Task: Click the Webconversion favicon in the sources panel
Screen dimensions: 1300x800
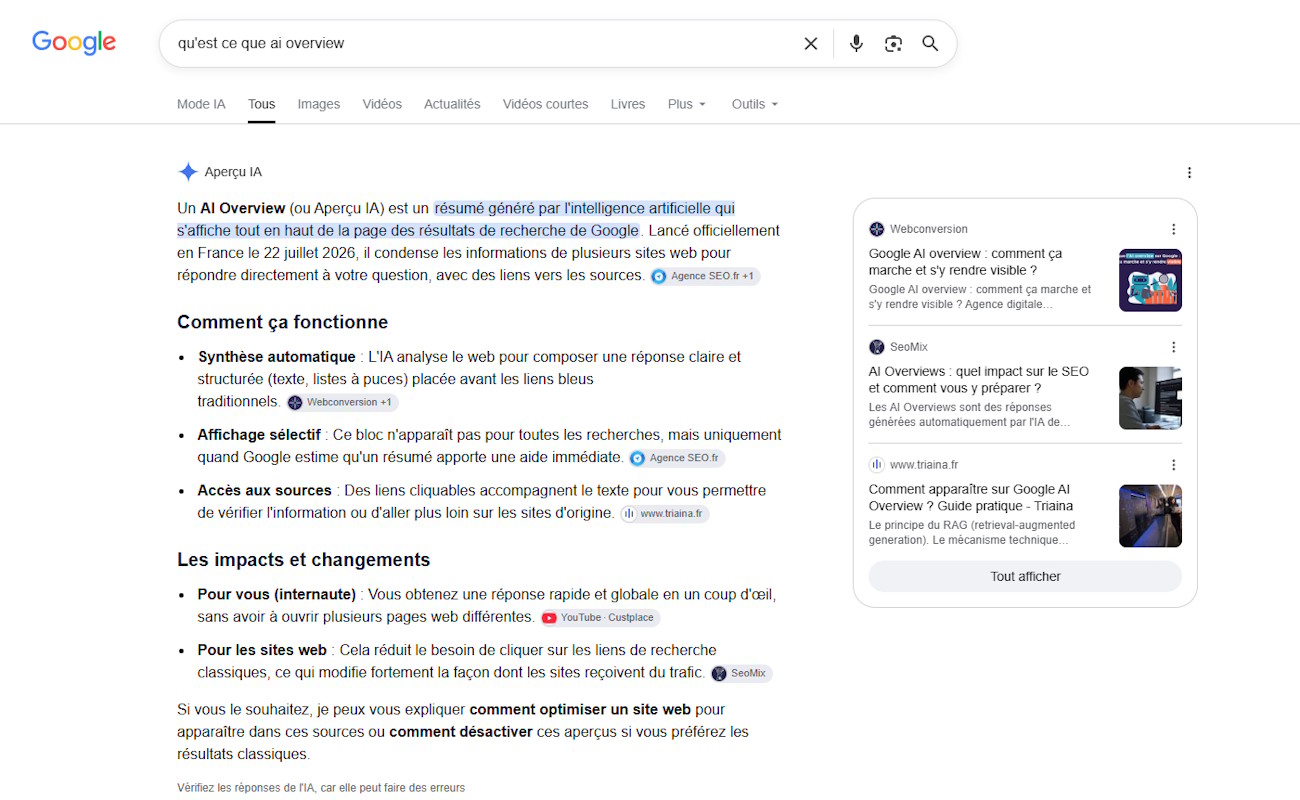Action: pos(877,229)
